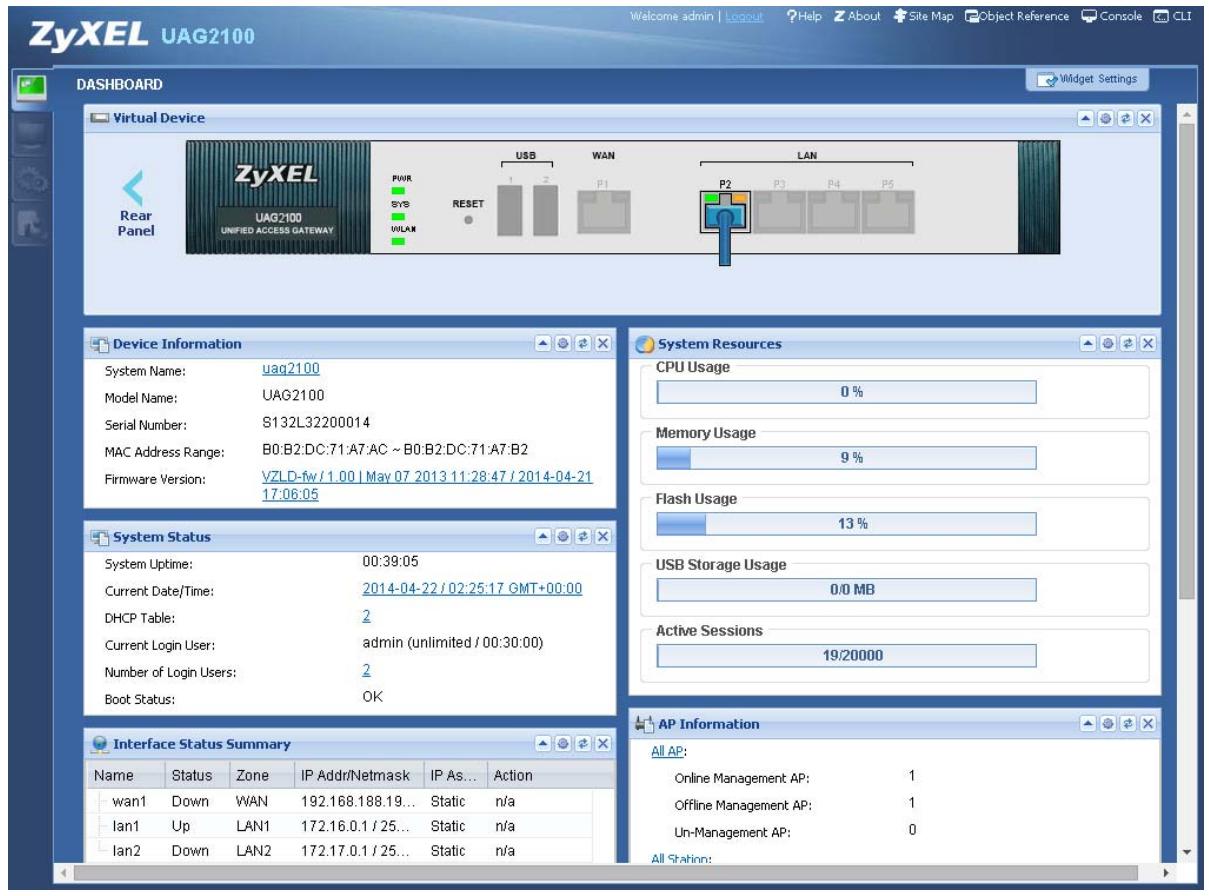Sort by the Status column header
Image resolution: width=1209 pixels, height=896 pixels.
[x=197, y=775]
